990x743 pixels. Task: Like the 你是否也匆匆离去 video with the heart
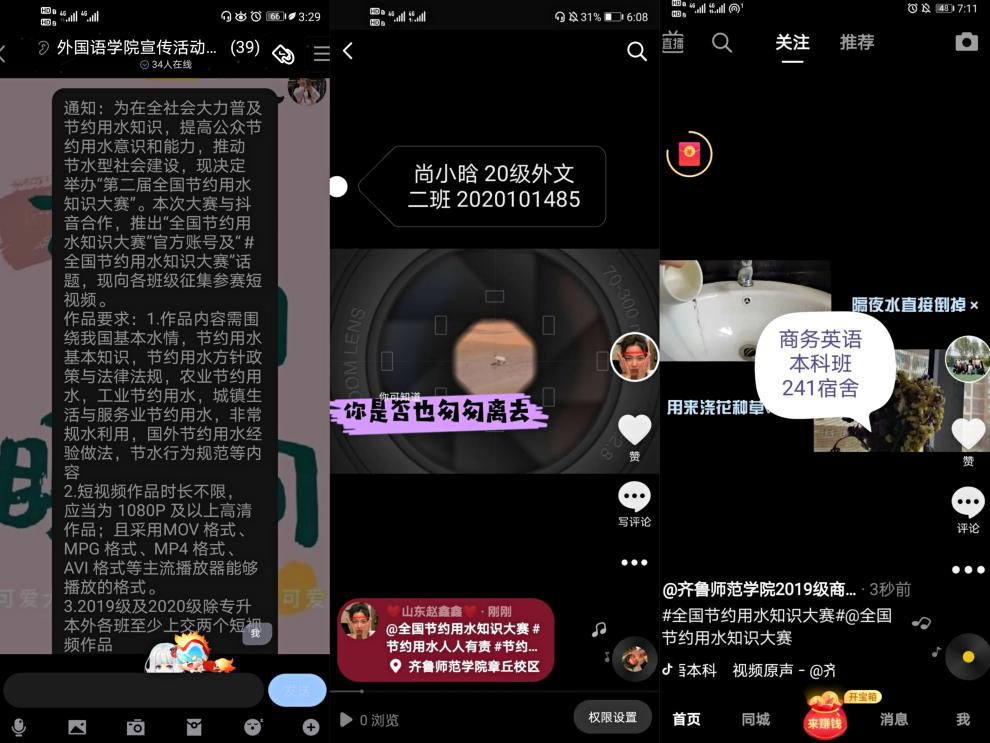coord(634,429)
